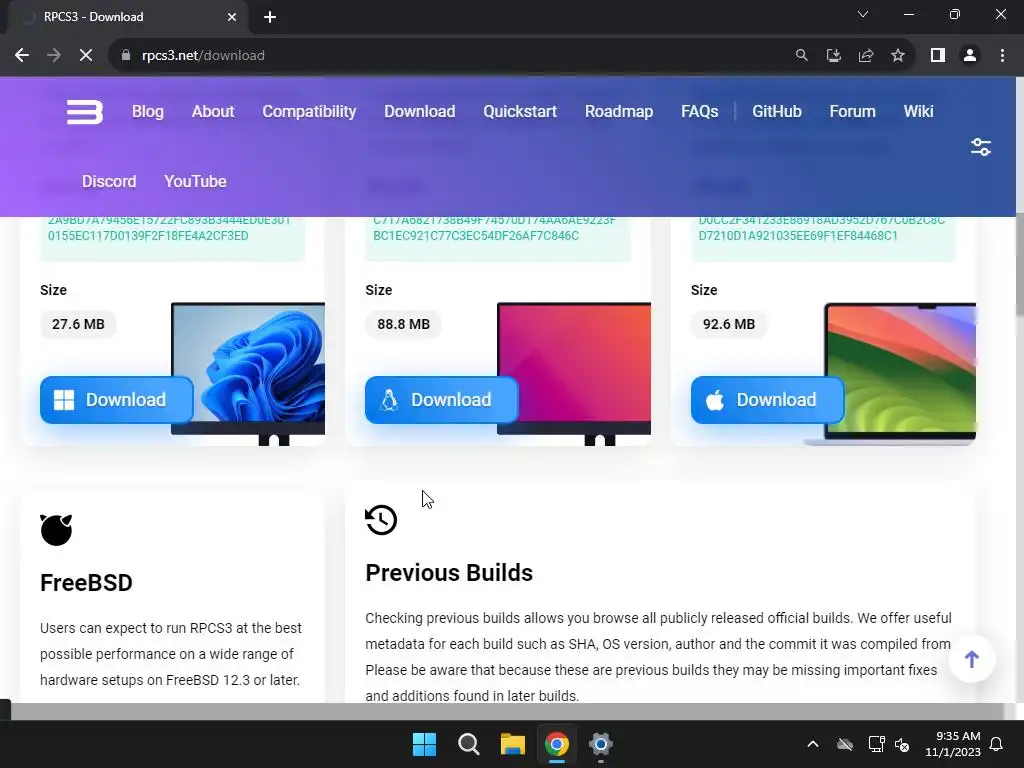Open the site settings sliders icon
This screenshot has height=768, width=1024.
tap(980, 147)
